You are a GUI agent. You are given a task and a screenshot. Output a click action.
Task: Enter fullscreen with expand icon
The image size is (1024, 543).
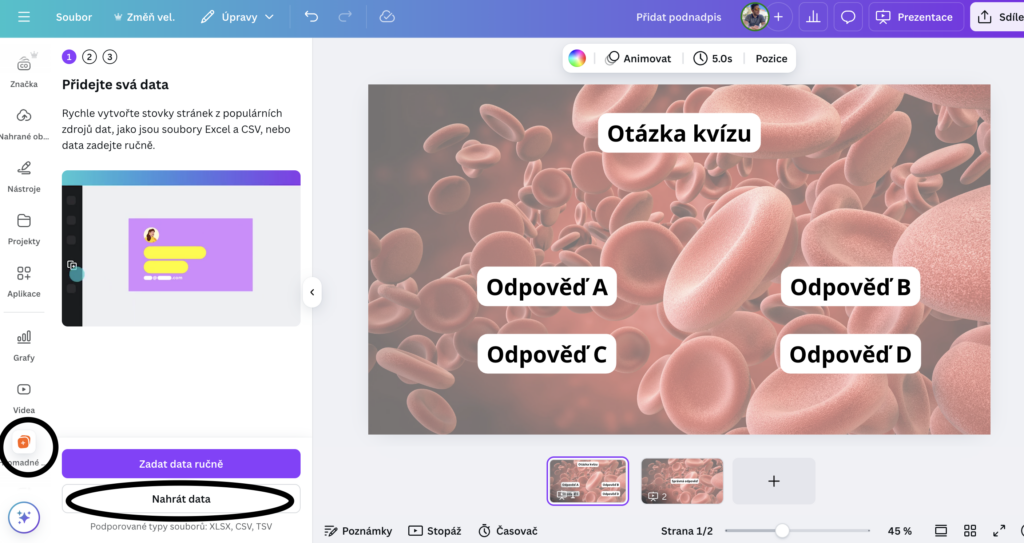(x=999, y=531)
